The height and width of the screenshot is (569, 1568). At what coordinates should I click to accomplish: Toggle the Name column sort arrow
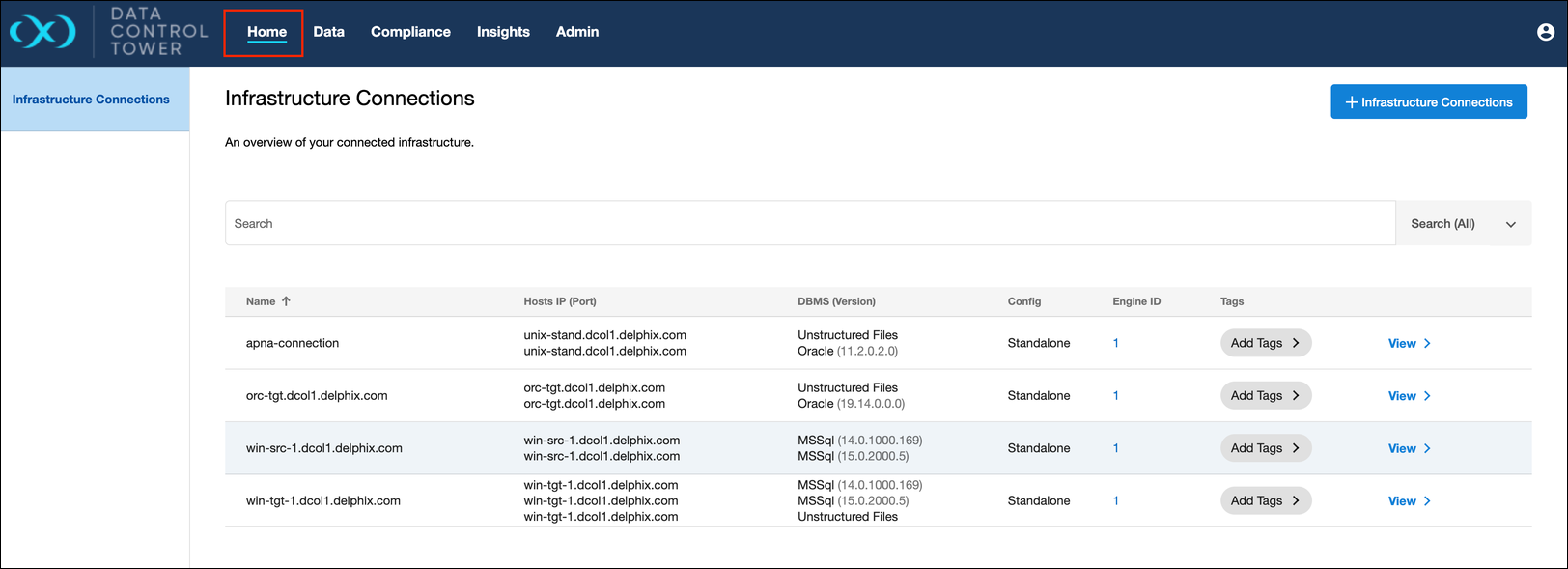(286, 301)
